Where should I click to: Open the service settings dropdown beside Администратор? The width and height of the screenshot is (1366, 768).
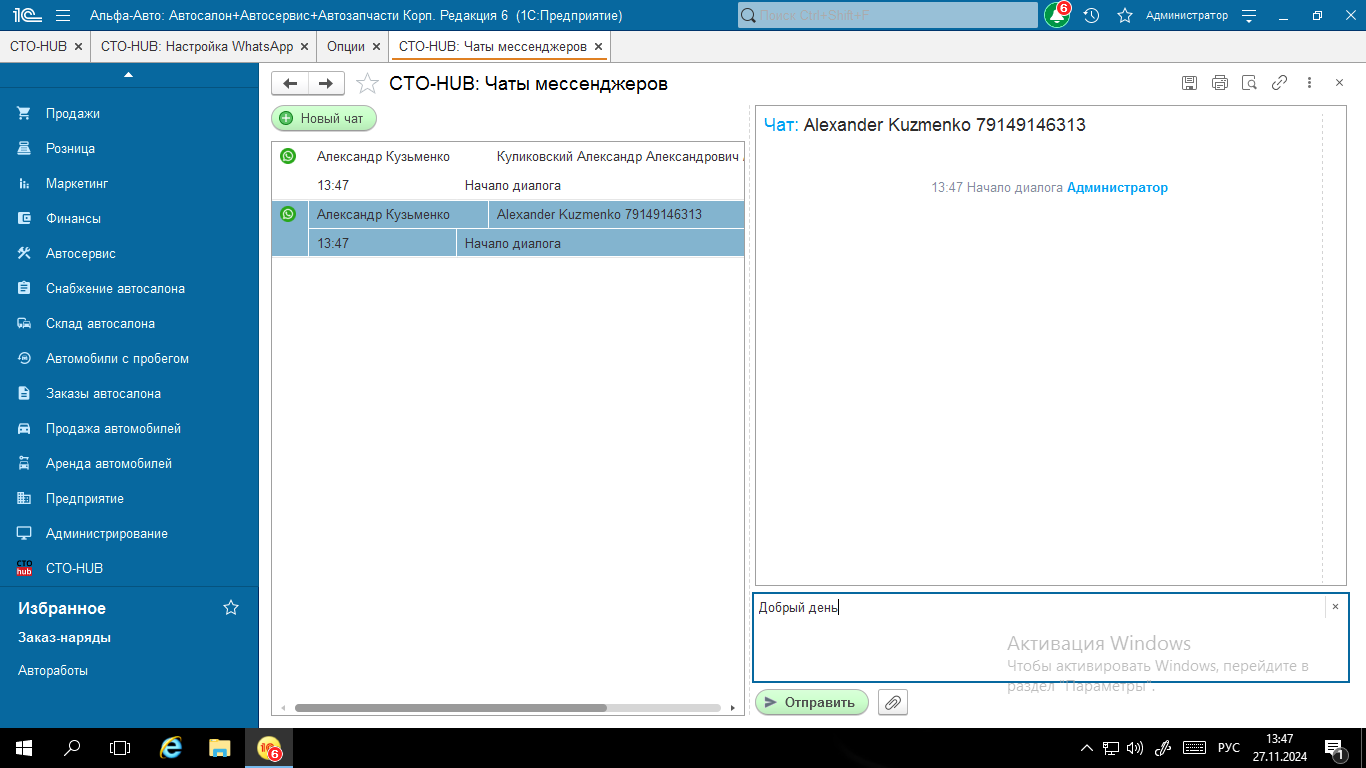pyautogui.click(x=1249, y=15)
